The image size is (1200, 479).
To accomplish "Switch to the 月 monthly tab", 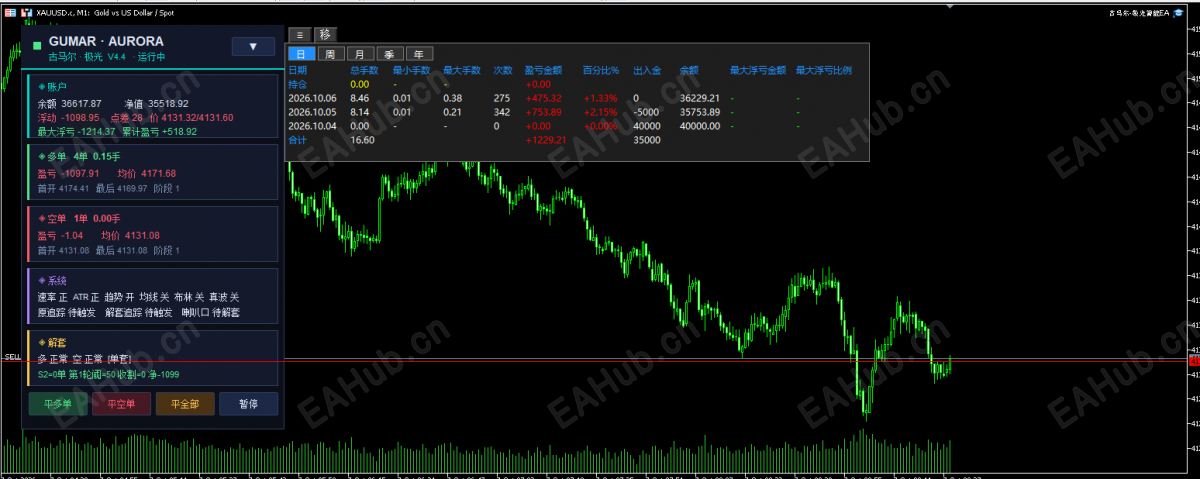I will point(360,54).
